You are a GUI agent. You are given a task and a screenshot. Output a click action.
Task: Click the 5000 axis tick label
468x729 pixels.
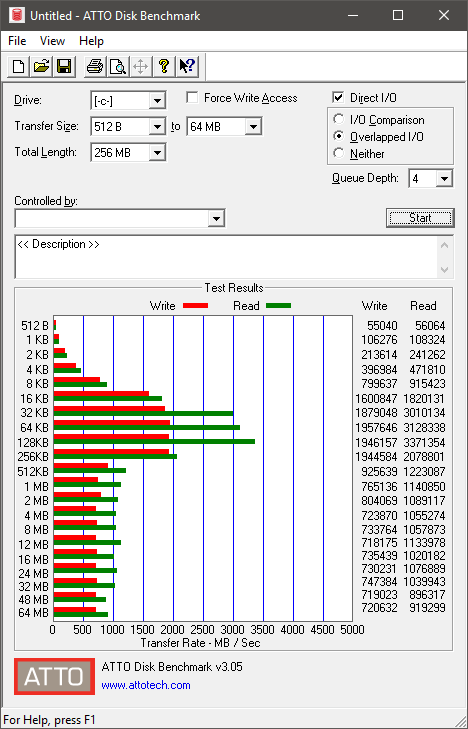point(352,630)
